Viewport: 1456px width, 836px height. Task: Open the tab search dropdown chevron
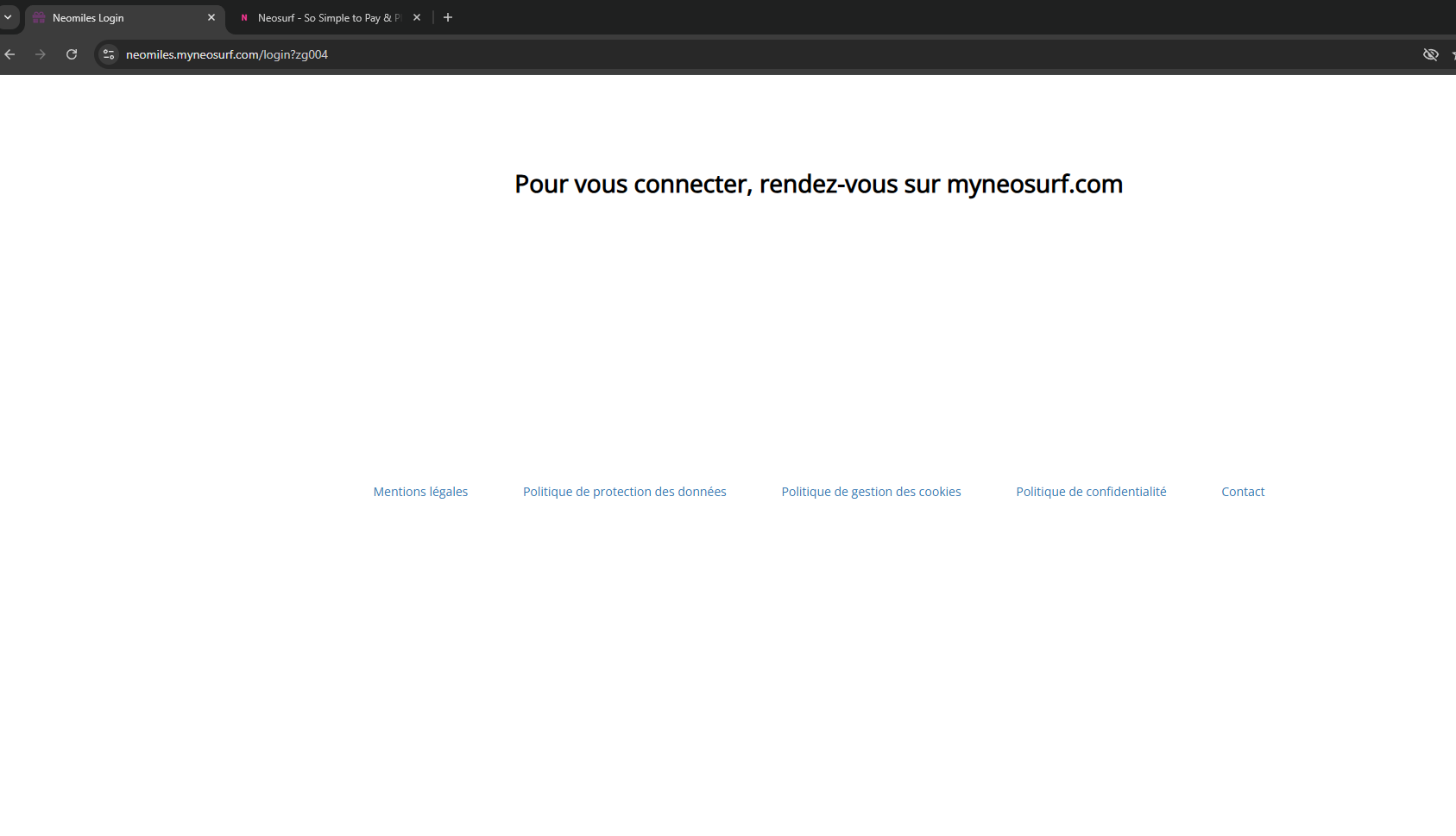[8, 17]
